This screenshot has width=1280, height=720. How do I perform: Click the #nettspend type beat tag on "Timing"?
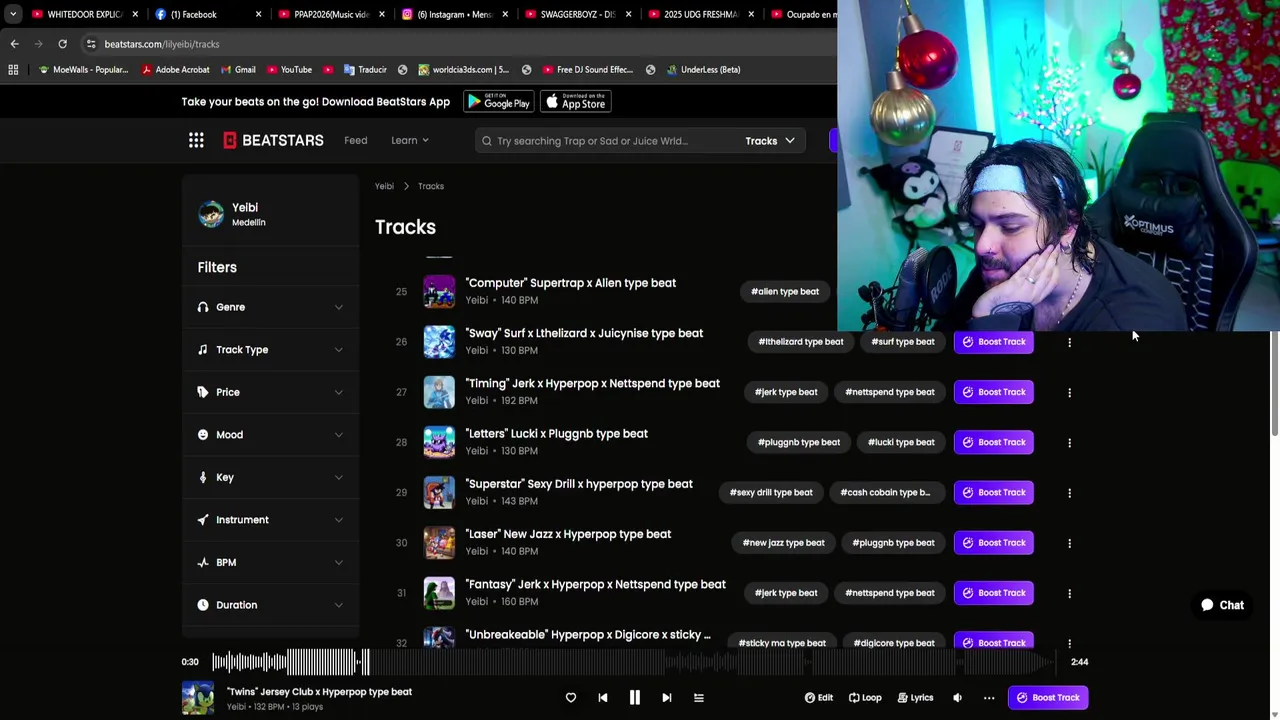(x=890, y=392)
